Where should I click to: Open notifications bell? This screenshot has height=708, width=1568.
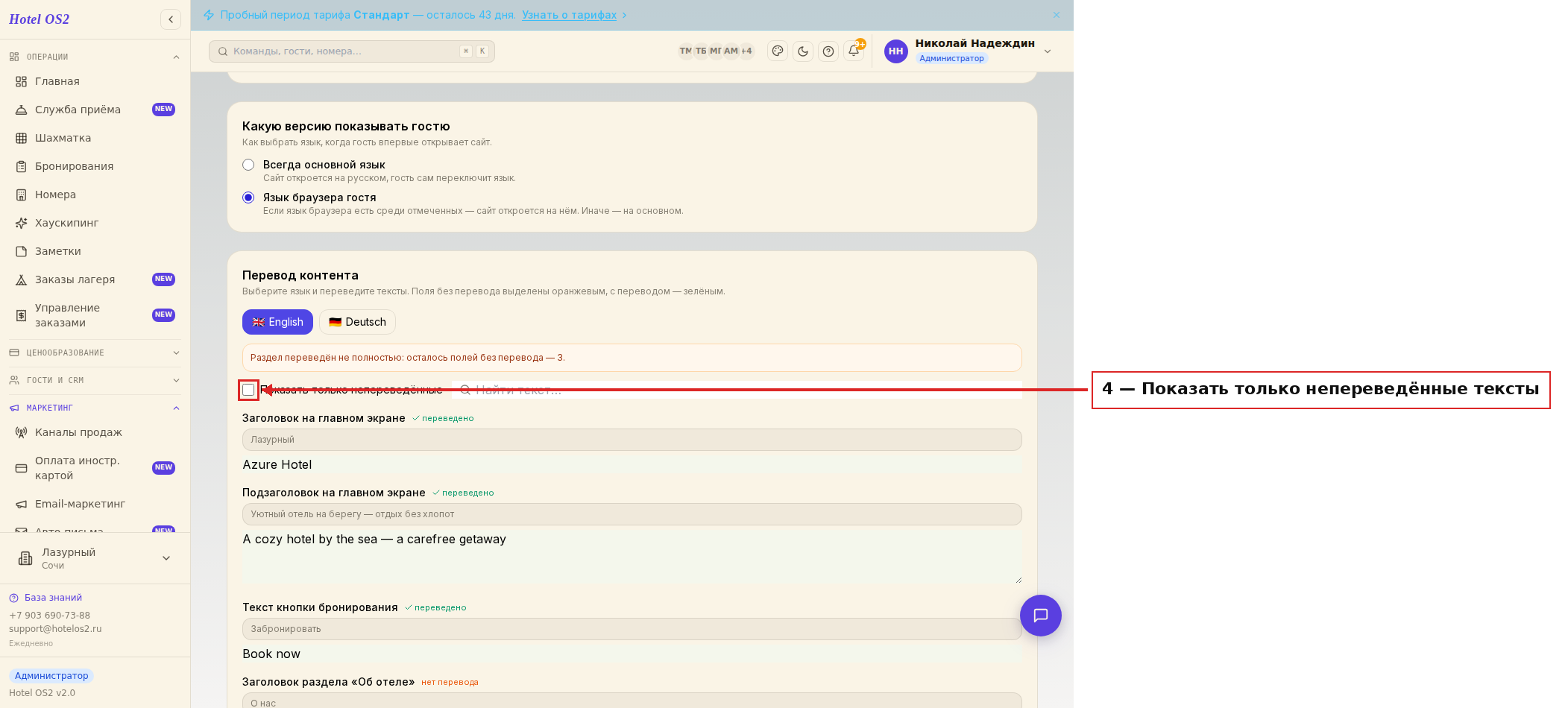click(x=854, y=51)
